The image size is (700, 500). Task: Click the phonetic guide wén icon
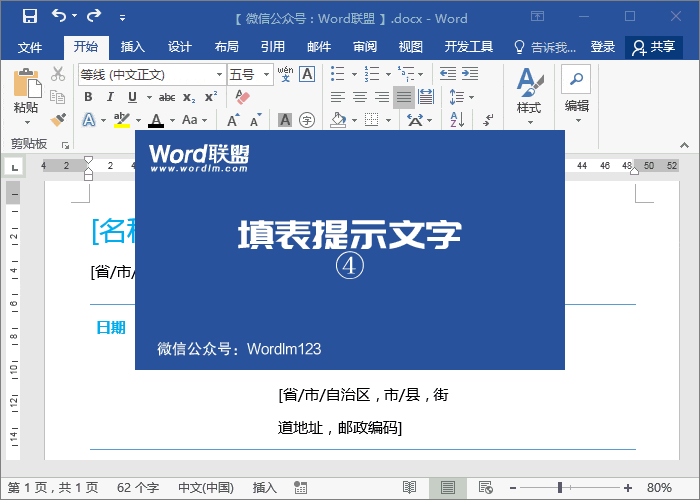(x=285, y=74)
